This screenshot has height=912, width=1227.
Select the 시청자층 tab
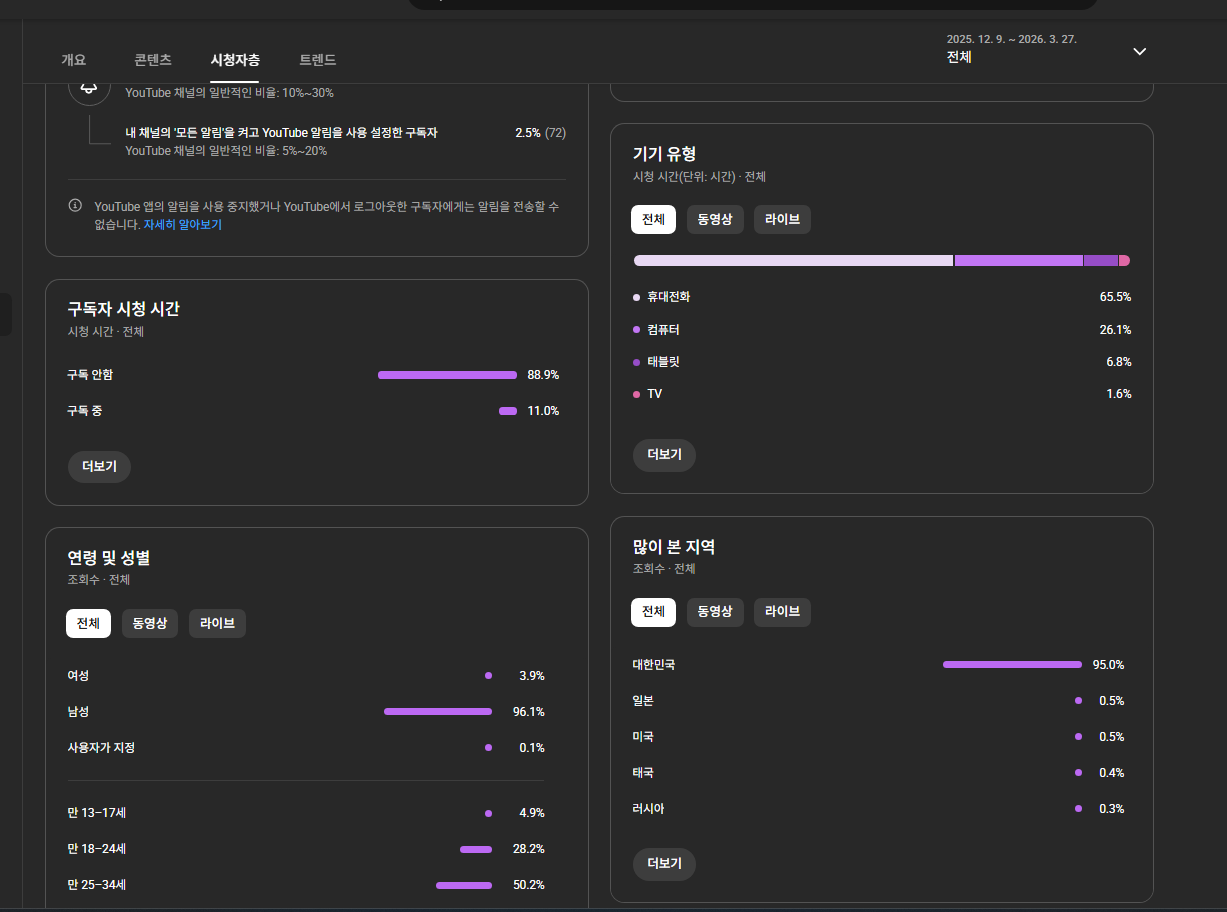[235, 60]
